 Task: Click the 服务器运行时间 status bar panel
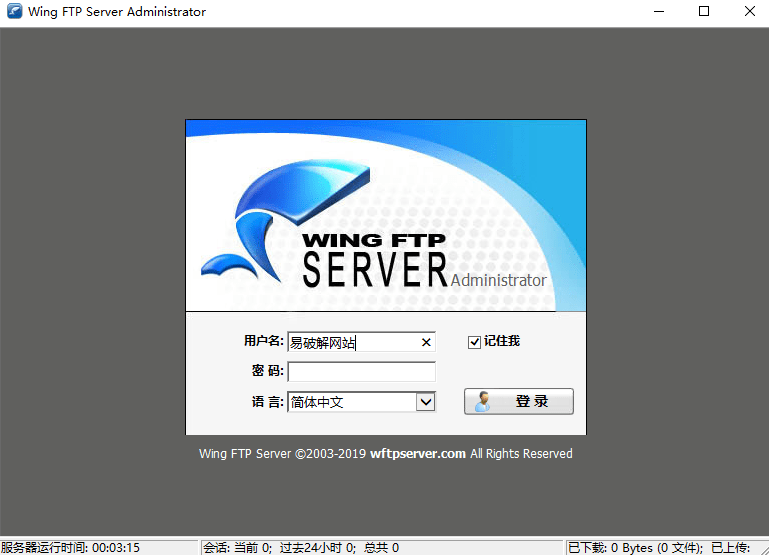point(70,547)
